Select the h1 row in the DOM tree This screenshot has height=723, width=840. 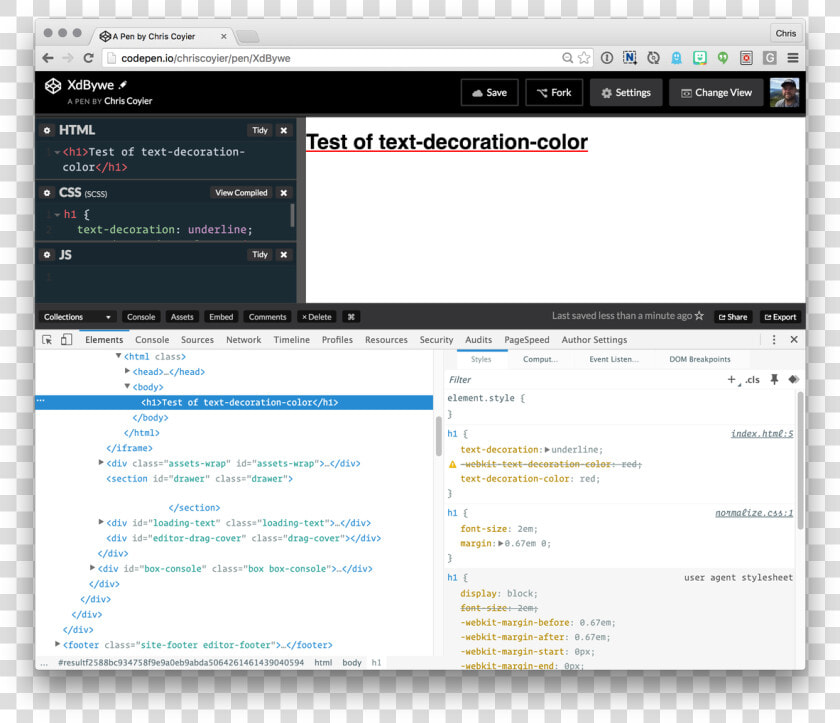pyautogui.click(x=234, y=402)
